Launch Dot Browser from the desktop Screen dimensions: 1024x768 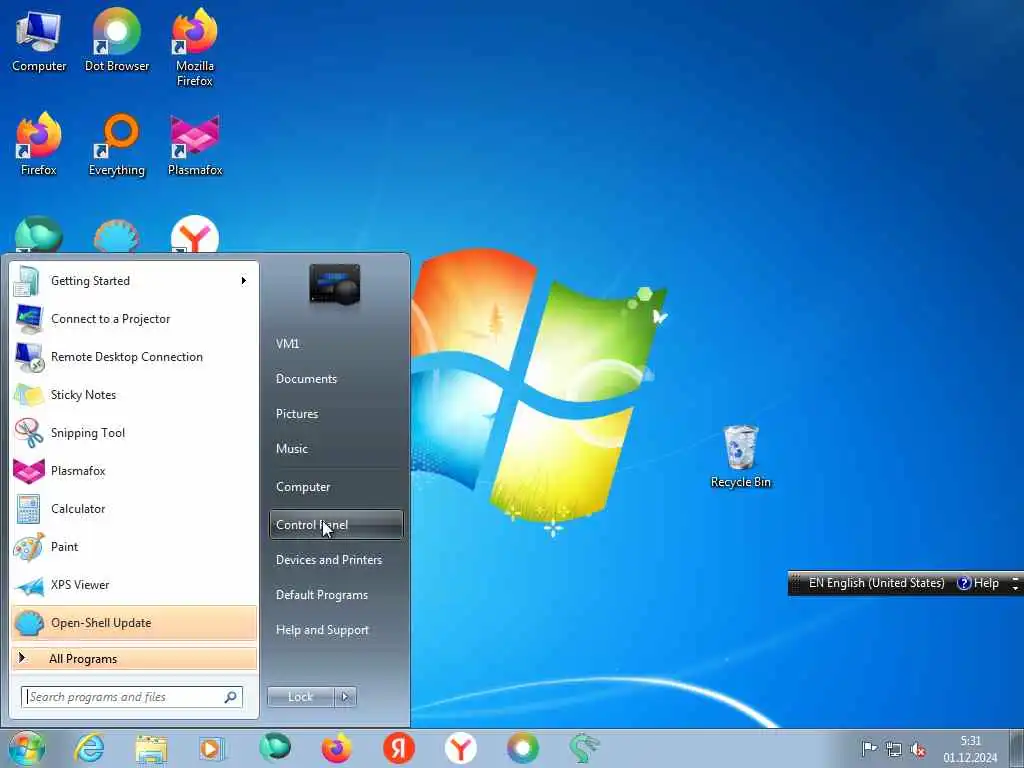[117, 41]
